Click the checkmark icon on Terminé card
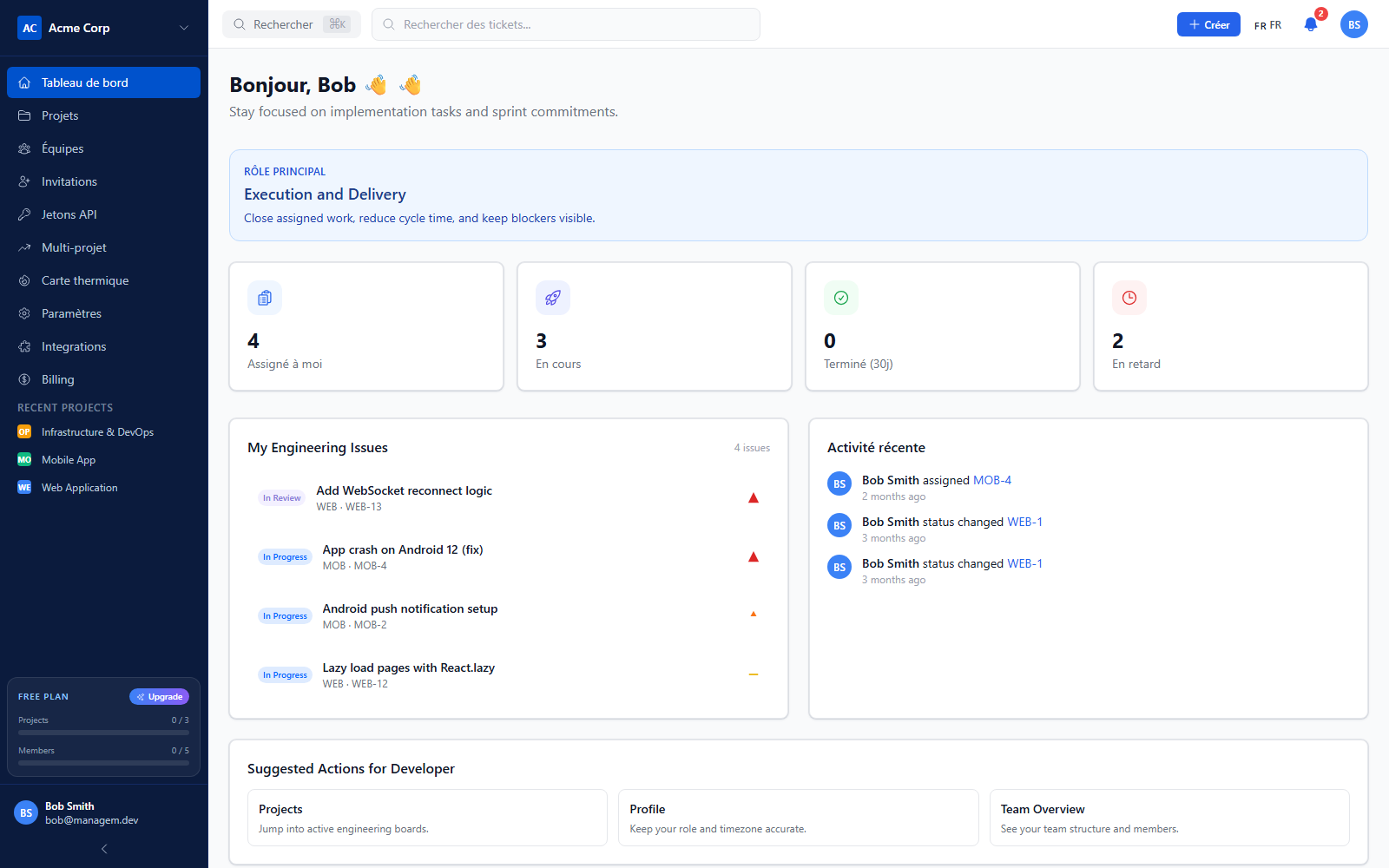Image resolution: width=1389 pixels, height=868 pixels. pos(841,298)
